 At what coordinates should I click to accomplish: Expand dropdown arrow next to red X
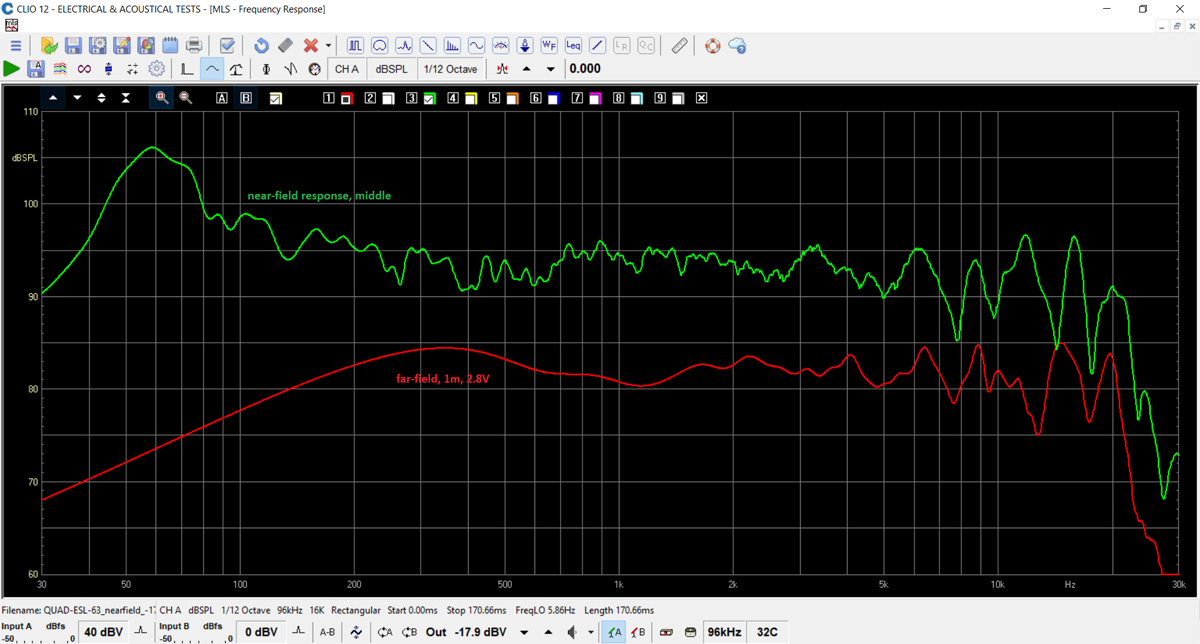tap(328, 45)
